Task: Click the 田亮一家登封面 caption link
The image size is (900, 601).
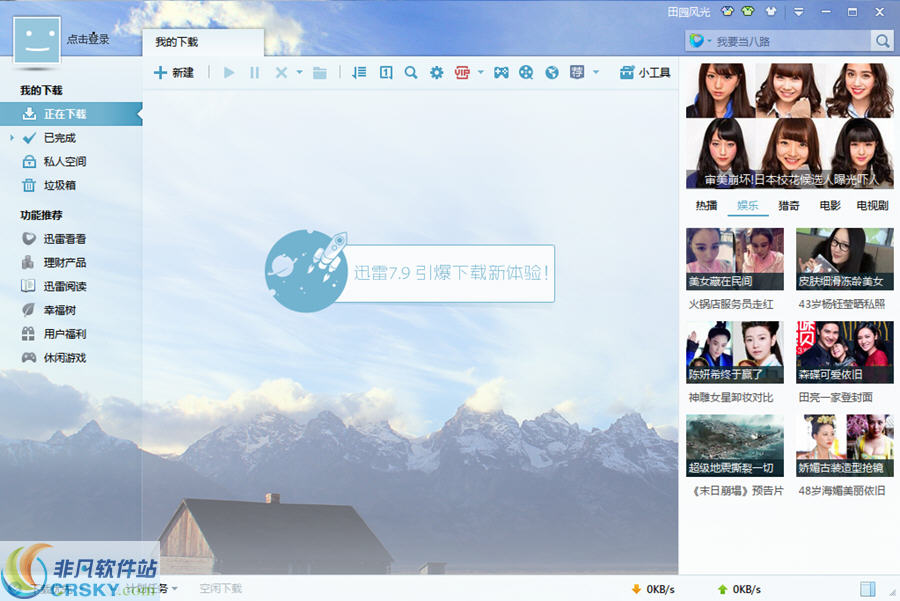Action: click(836, 397)
